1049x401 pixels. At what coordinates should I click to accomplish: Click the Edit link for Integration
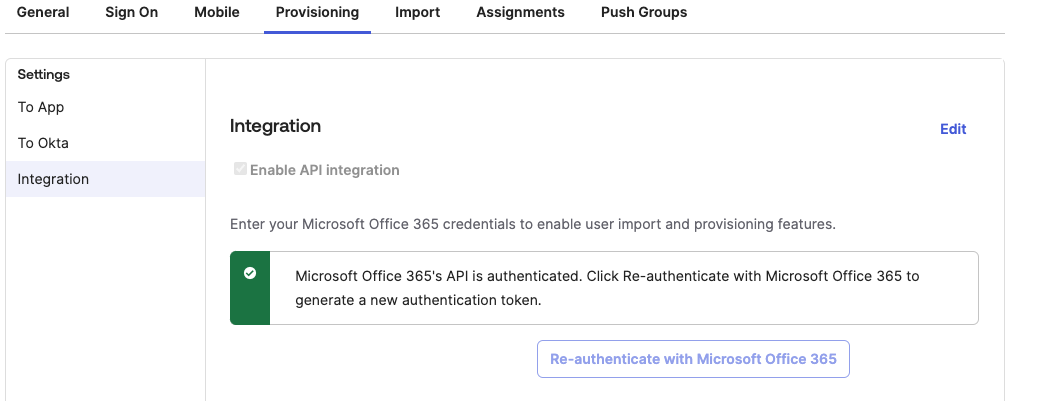953,129
